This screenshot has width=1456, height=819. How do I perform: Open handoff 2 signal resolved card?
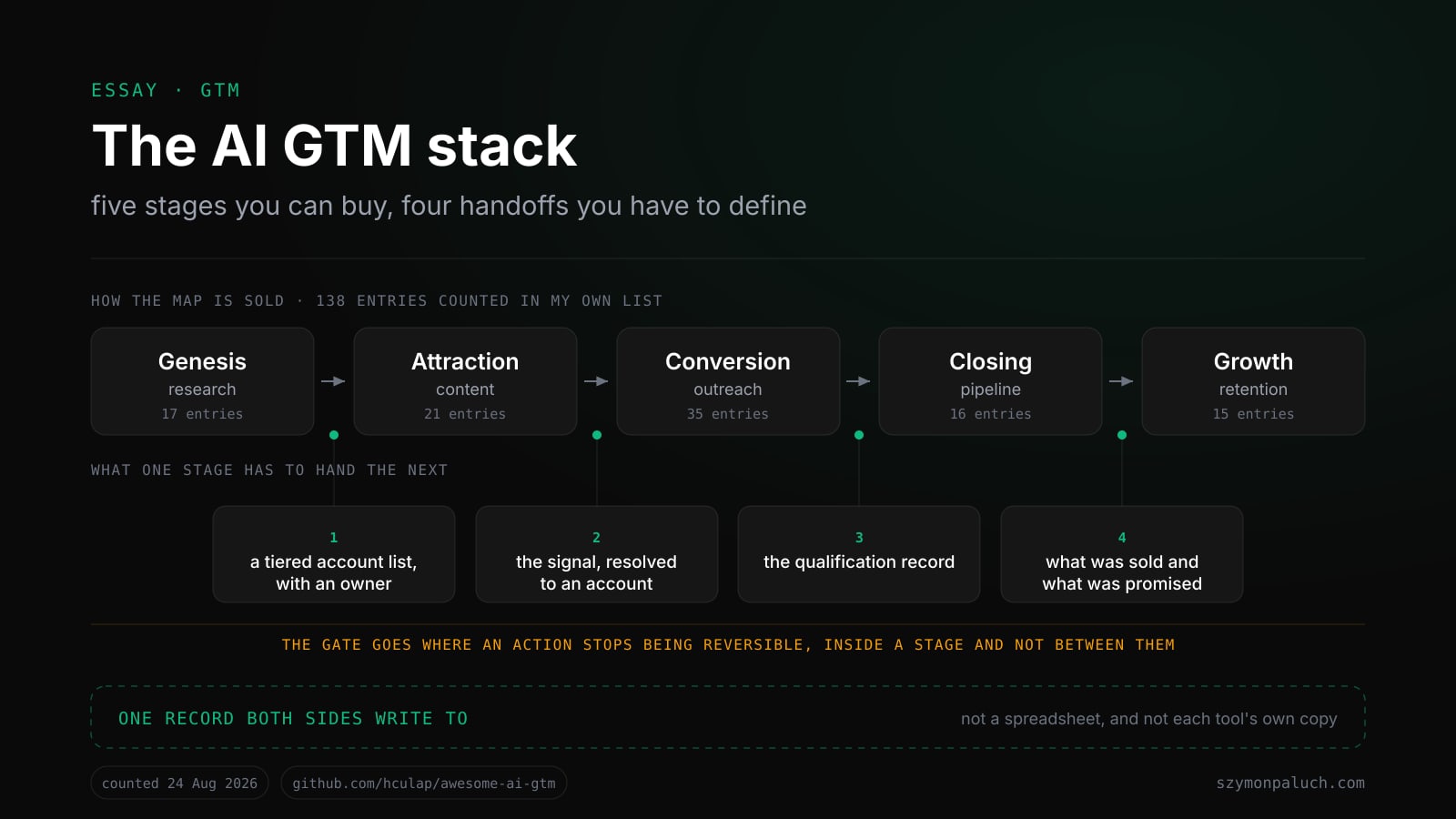pos(597,554)
